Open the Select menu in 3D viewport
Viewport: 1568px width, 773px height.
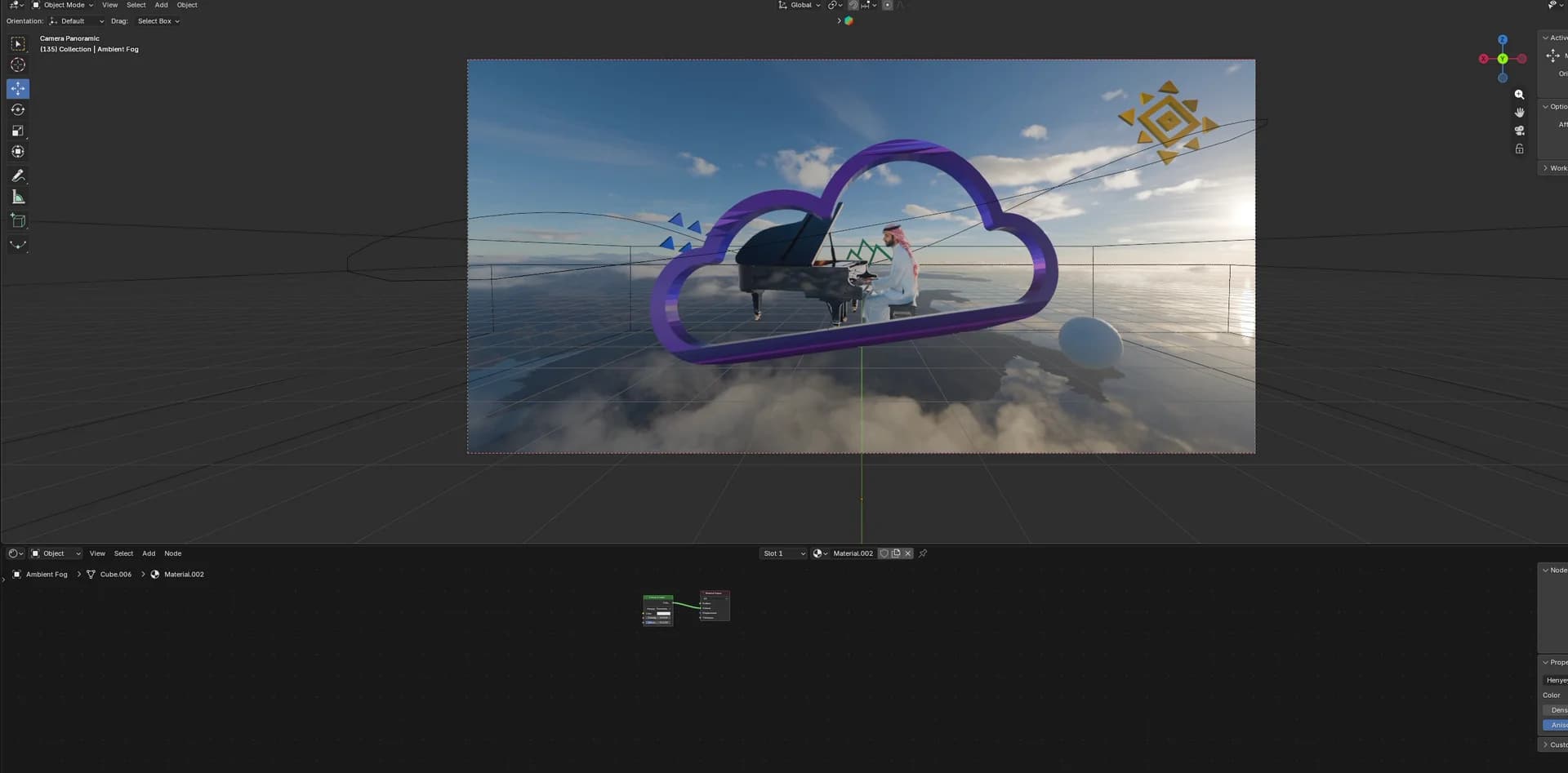point(136,5)
